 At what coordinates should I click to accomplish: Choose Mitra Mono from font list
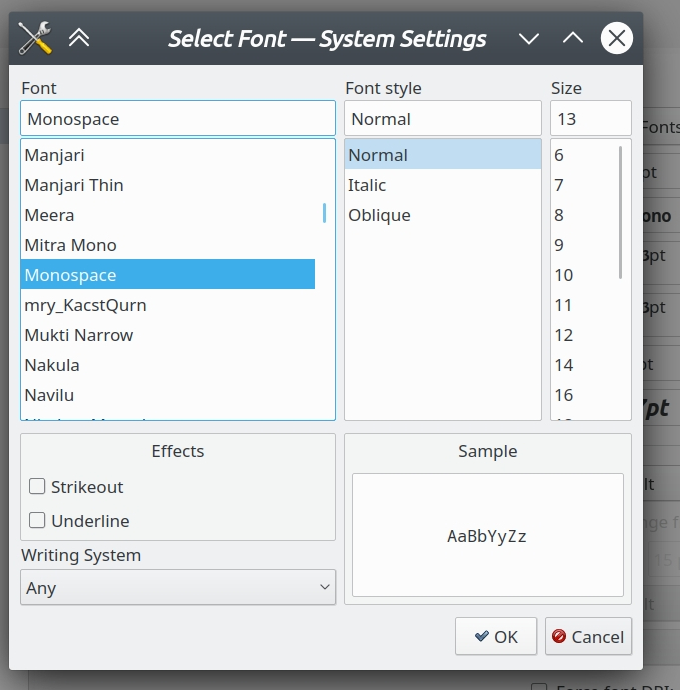(x=70, y=245)
